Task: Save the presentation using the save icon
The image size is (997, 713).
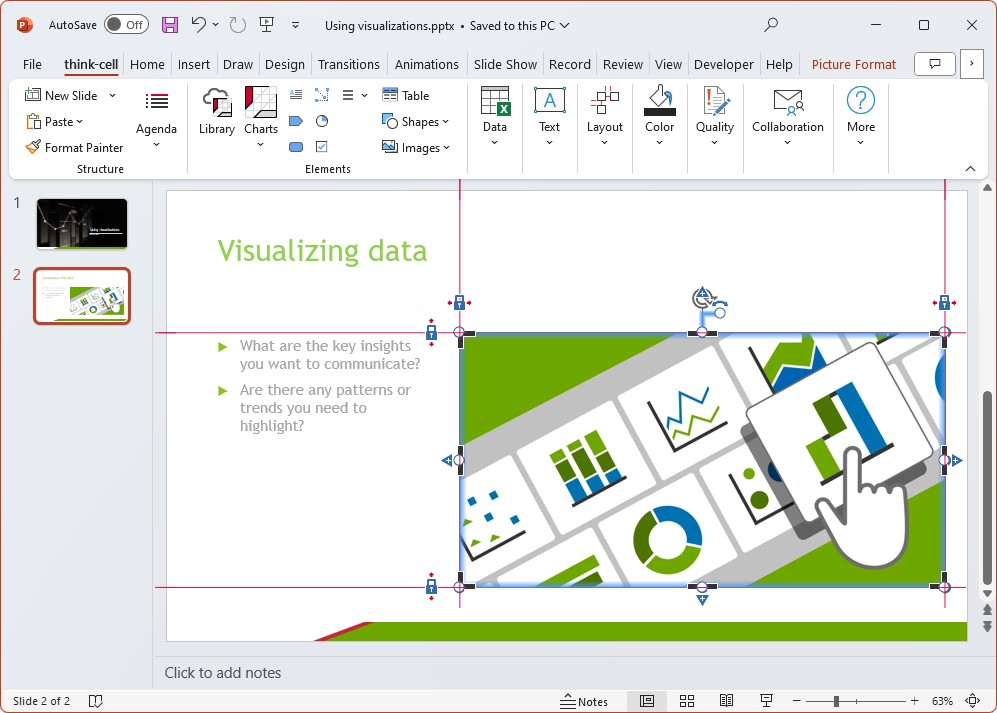Action: tap(170, 25)
